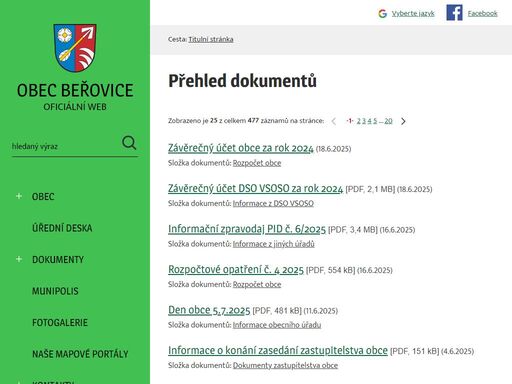Go to page 2 of documents

tap(359, 121)
